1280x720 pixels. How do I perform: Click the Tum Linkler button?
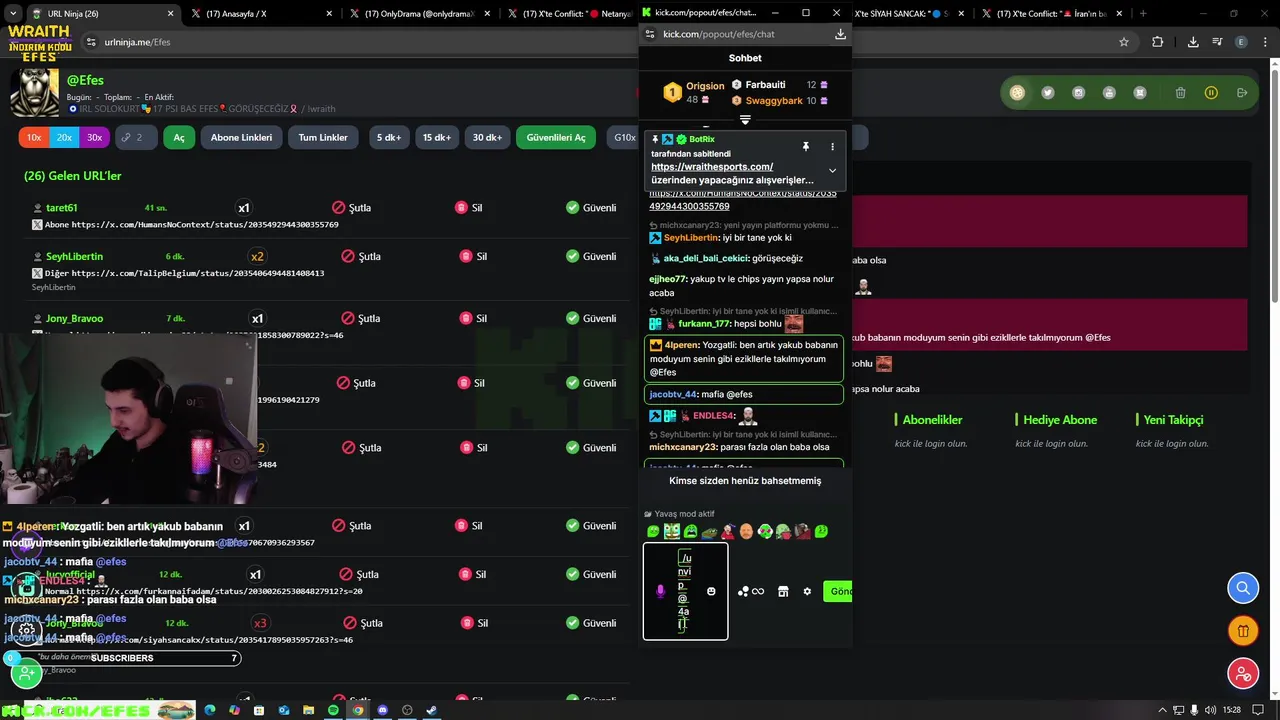(323, 137)
